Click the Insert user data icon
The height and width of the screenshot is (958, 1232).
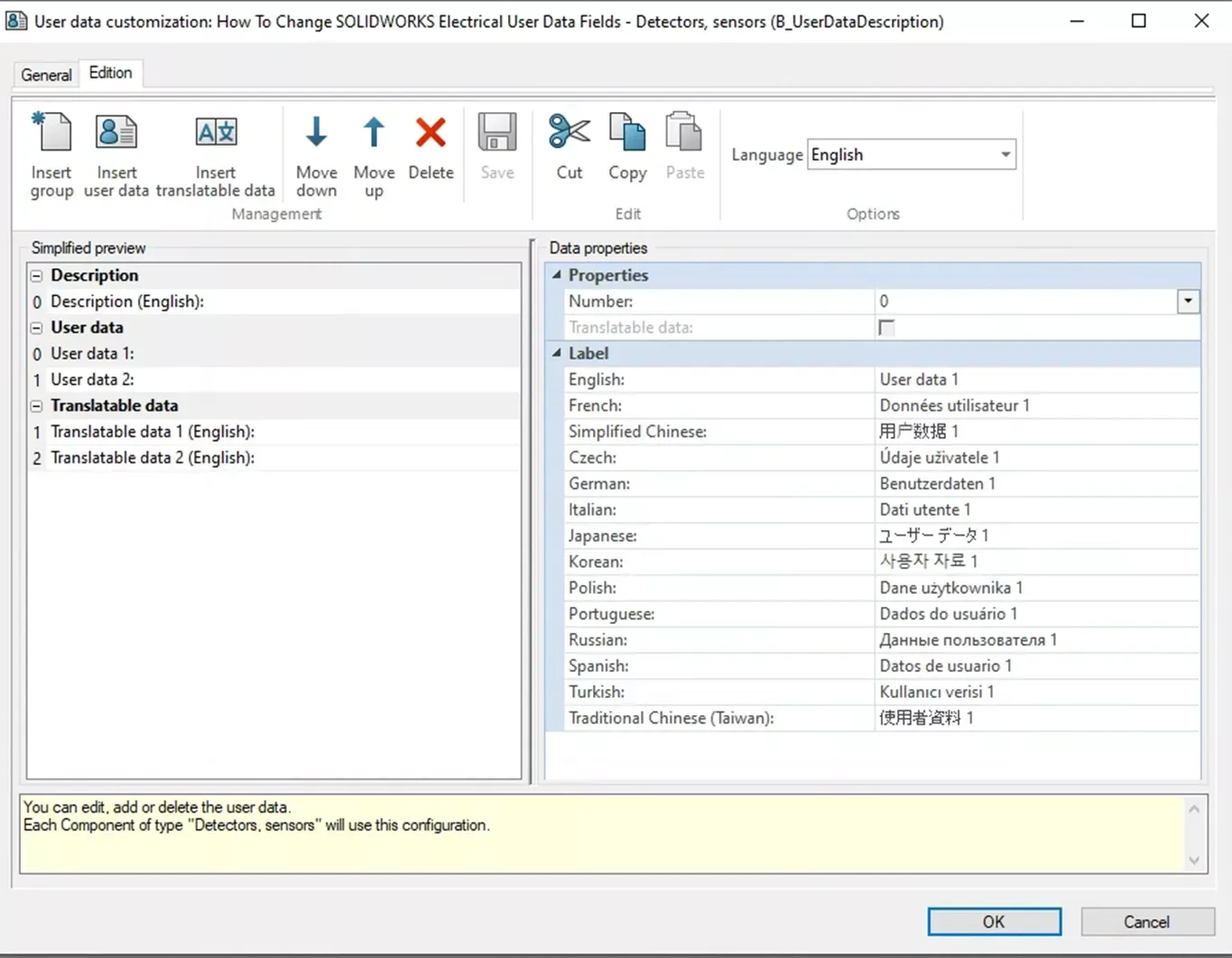[x=116, y=133]
